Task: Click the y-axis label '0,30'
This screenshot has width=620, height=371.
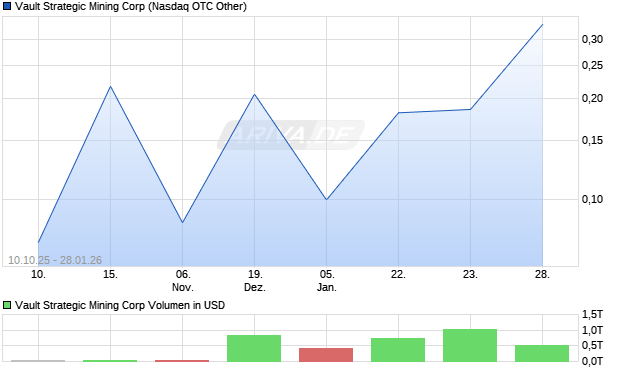Action: [592, 39]
